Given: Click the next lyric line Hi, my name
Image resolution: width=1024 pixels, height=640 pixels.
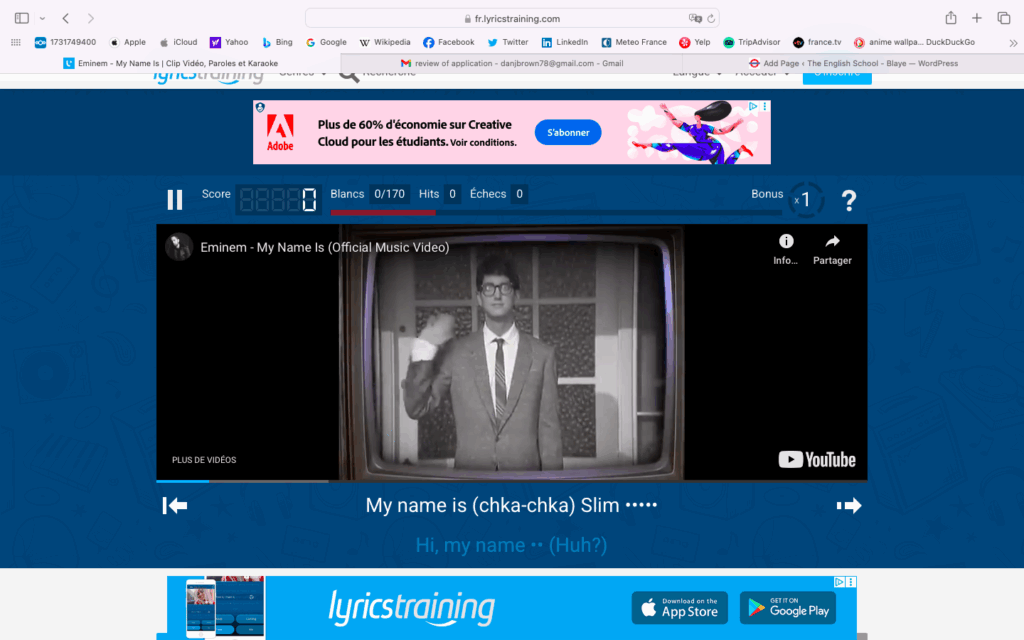Looking at the screenshot, I should pyautogui.click(x=511, y=545).
